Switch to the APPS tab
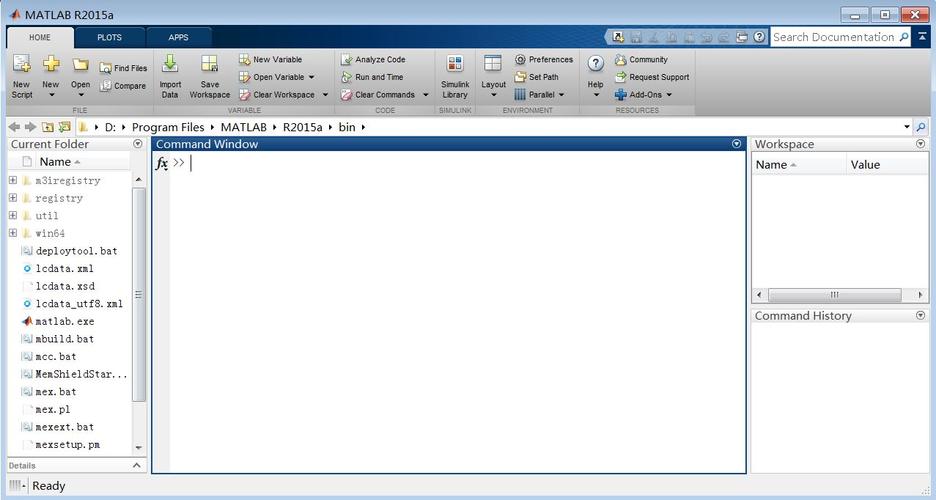The width and height of the screenshot is (936, 500). (x=178, y=37)
